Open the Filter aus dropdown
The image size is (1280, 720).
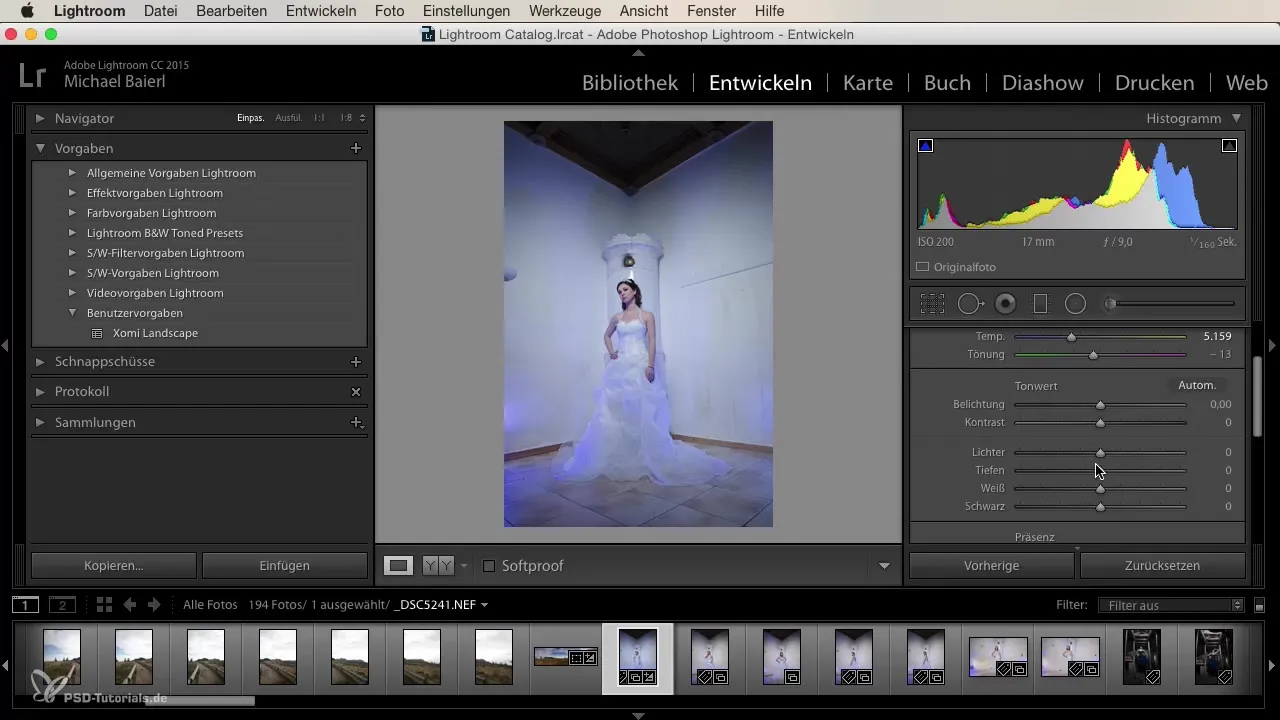tap(1170, 605)
